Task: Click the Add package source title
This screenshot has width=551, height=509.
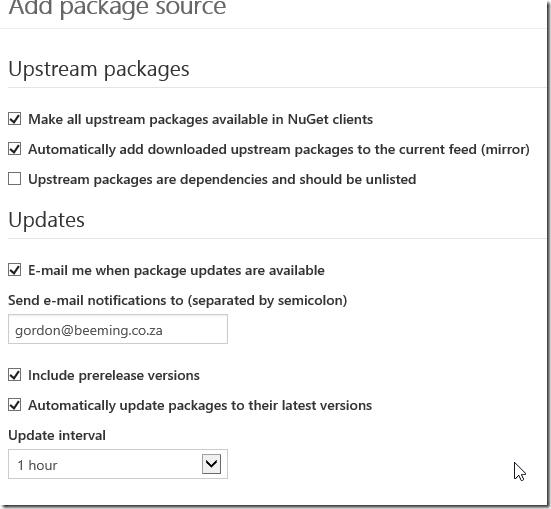Action: (117, 8)
